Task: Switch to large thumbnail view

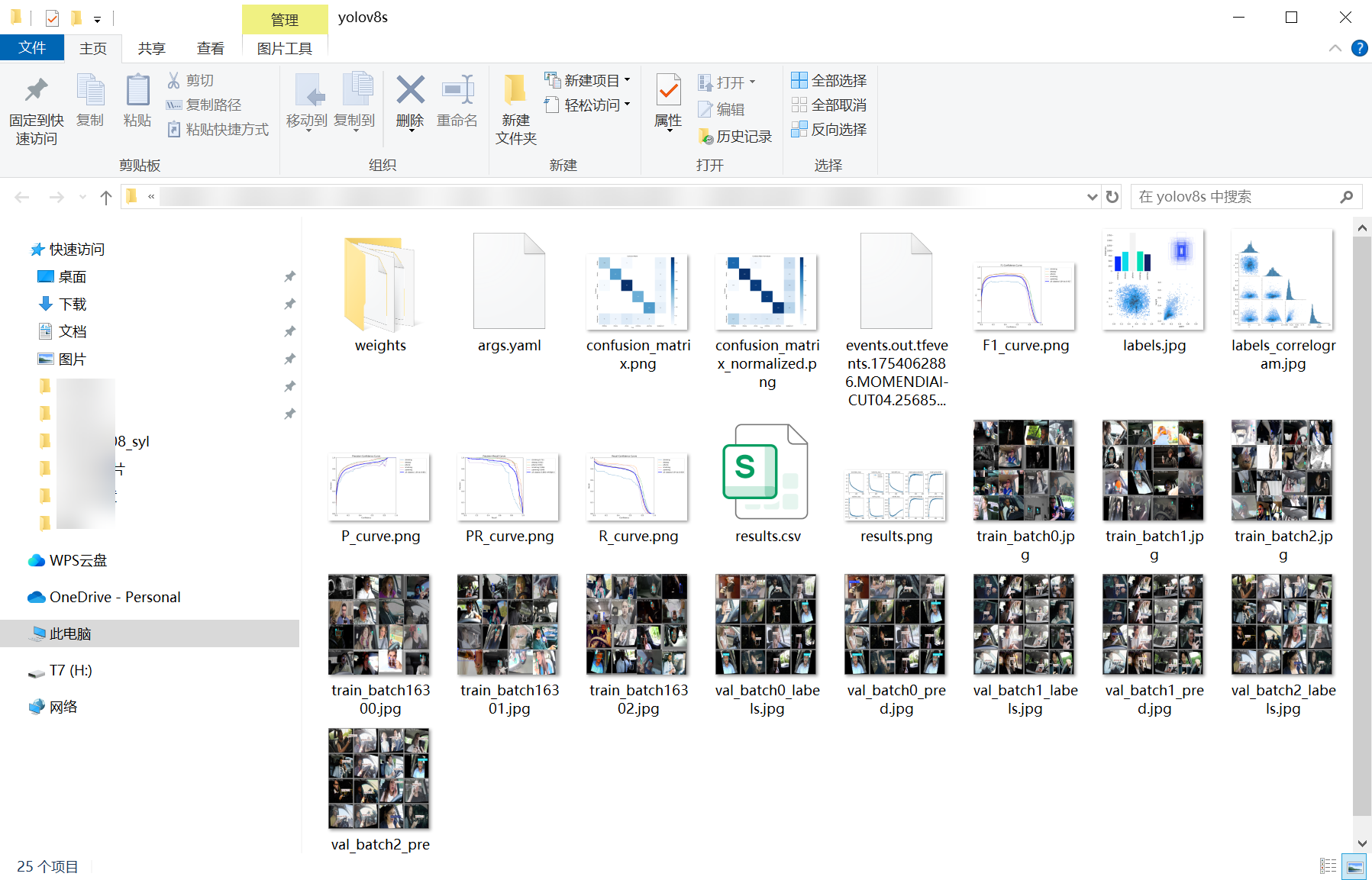Action: (1354, 866)
